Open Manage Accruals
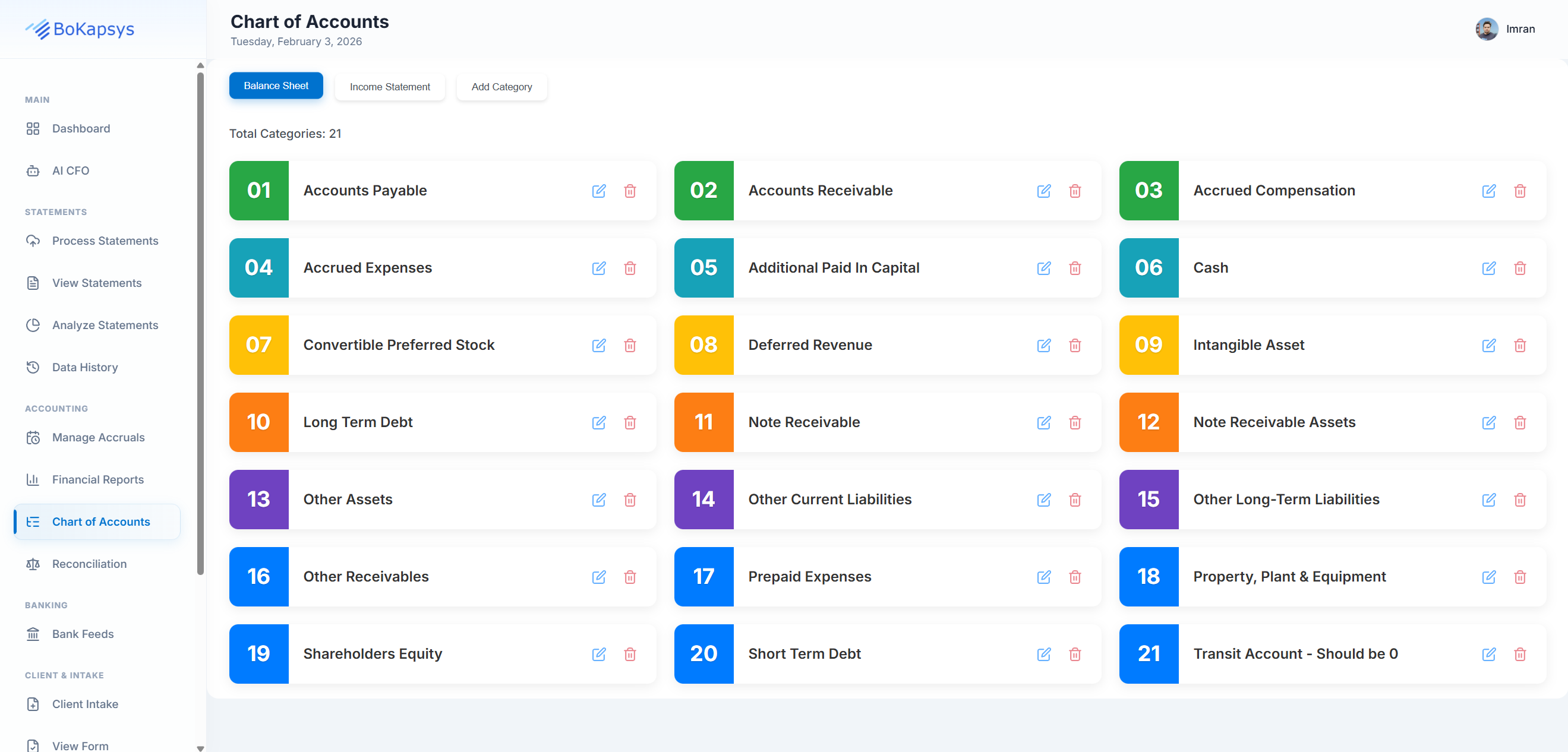 98,437
